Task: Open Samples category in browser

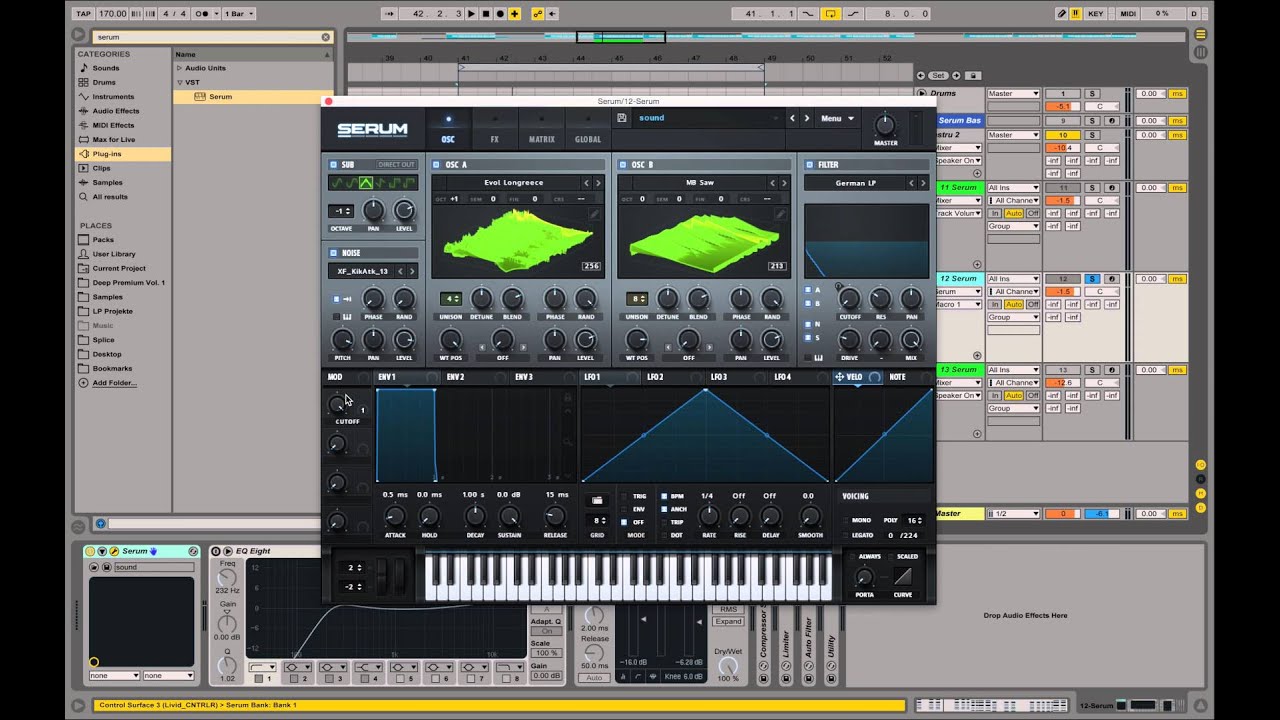Action: pyautogui.click(x=107, y=182)
